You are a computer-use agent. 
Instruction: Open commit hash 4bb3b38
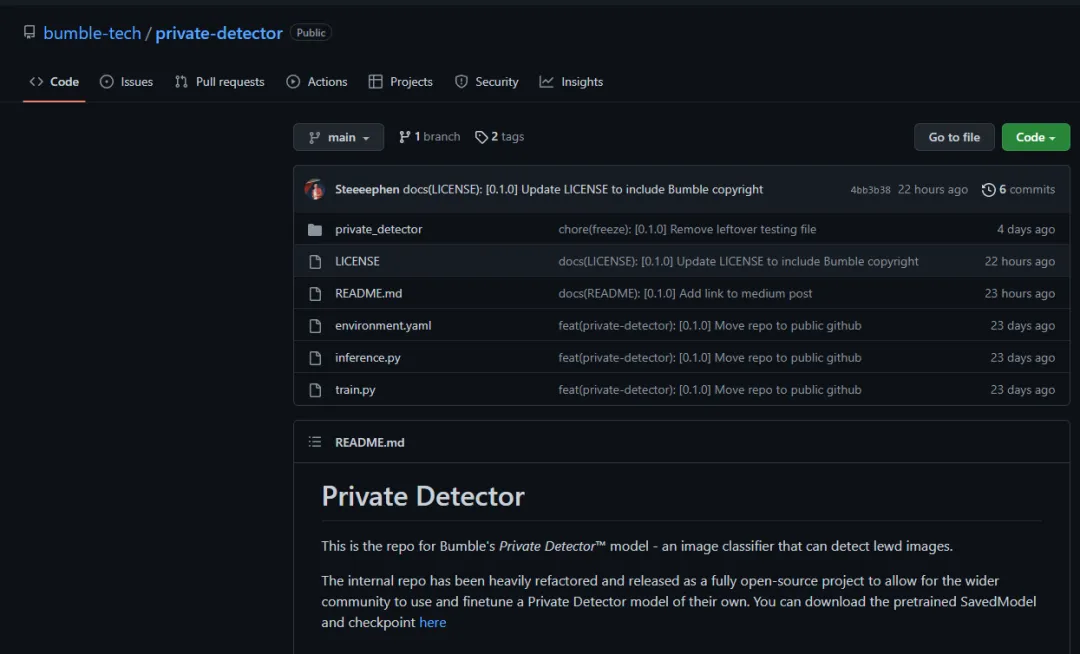coord(870,190)
